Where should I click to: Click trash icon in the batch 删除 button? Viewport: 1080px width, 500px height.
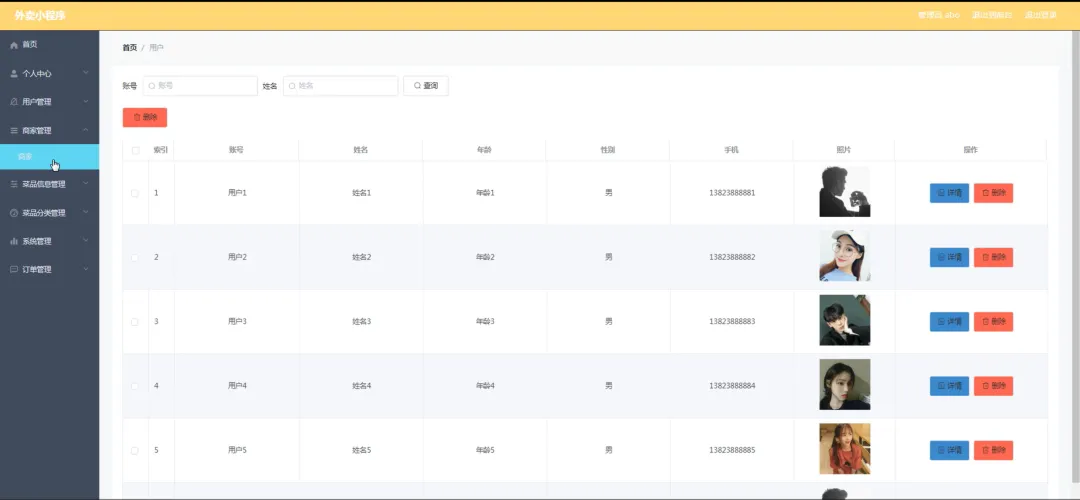click(x=137, y=118)
